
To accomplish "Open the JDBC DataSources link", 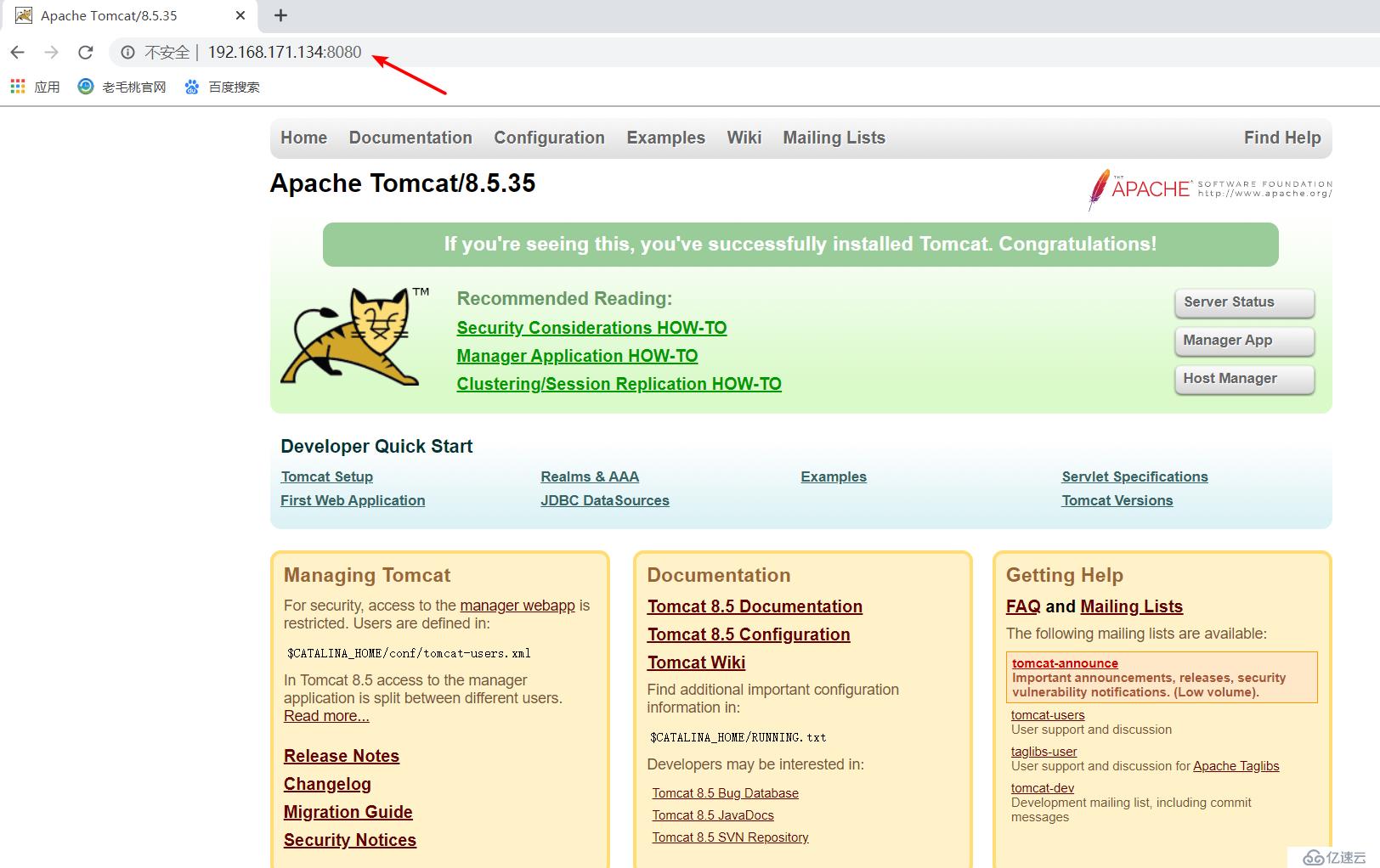I will pos(605,501).
